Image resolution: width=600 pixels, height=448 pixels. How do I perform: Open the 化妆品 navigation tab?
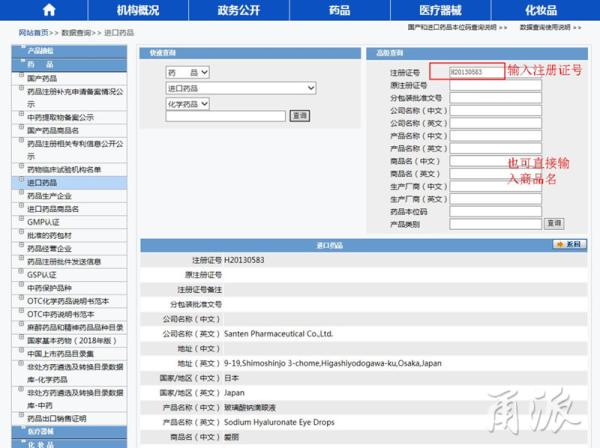click(x=541, y=10)
